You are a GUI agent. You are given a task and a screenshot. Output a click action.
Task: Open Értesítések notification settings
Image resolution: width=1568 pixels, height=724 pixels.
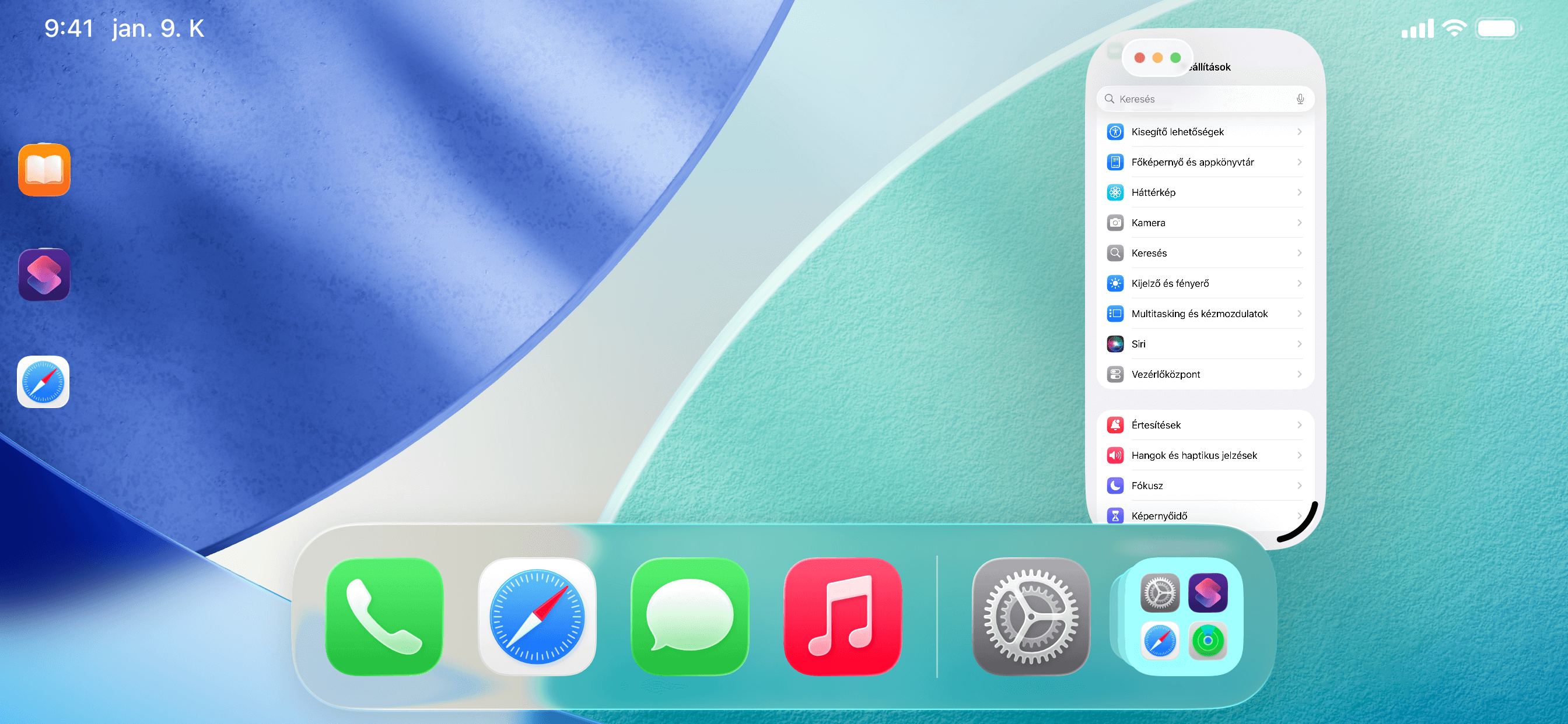tap(1156, 426)
